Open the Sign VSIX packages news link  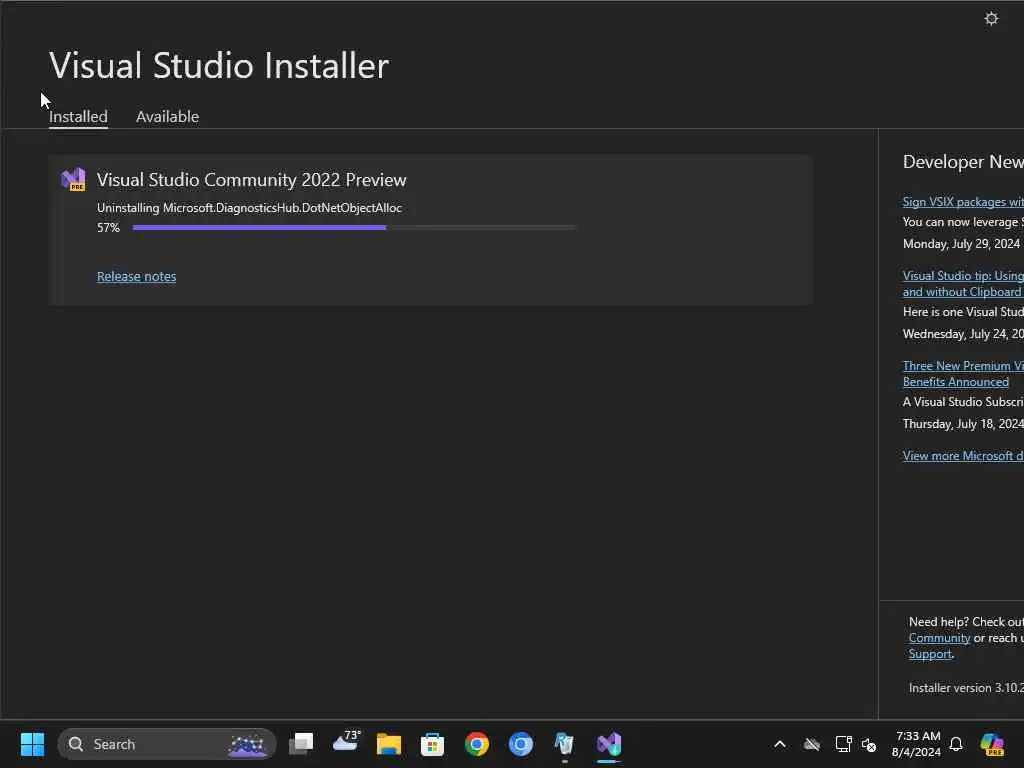point(963,202)
